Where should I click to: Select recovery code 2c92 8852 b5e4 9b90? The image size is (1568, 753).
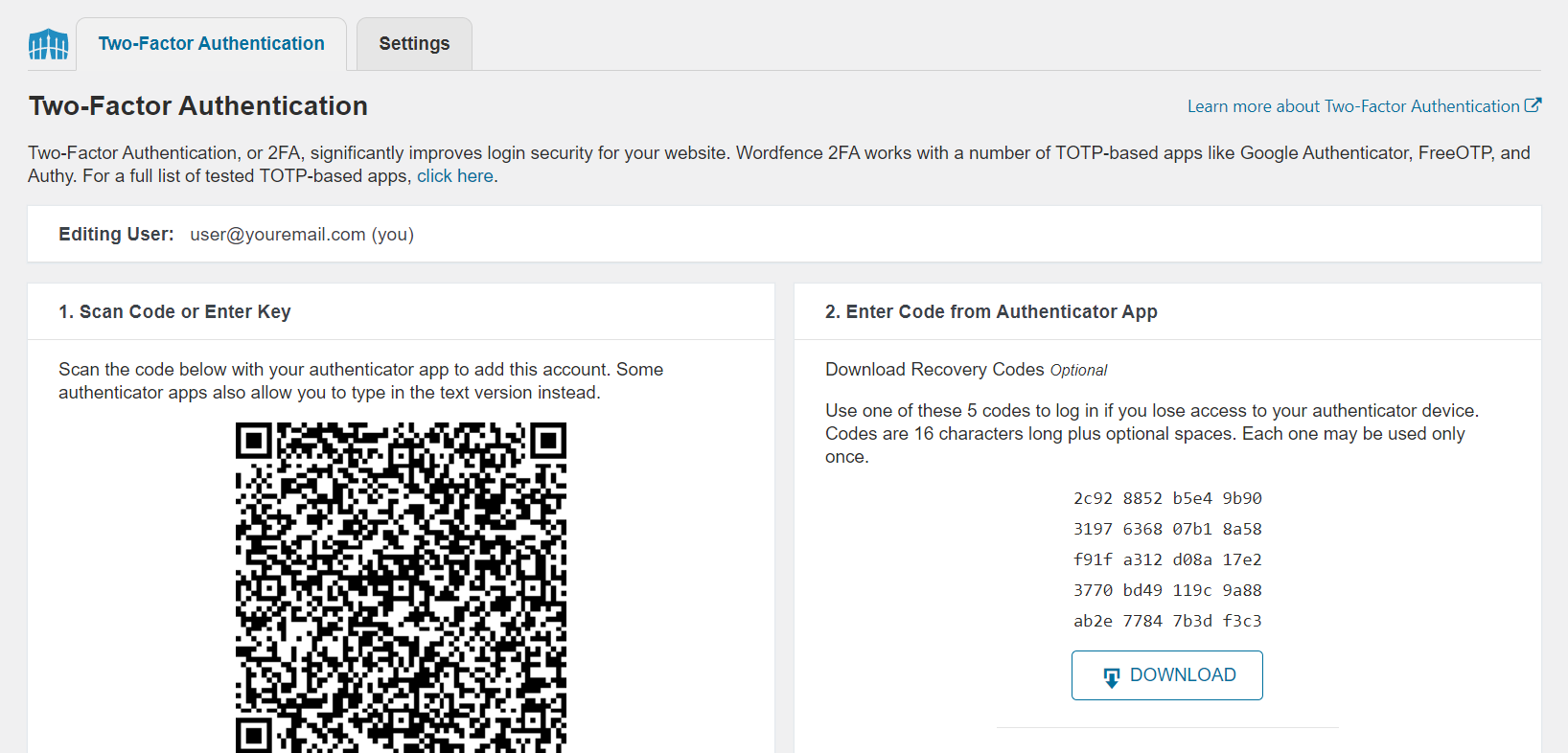coord(1167,498)
